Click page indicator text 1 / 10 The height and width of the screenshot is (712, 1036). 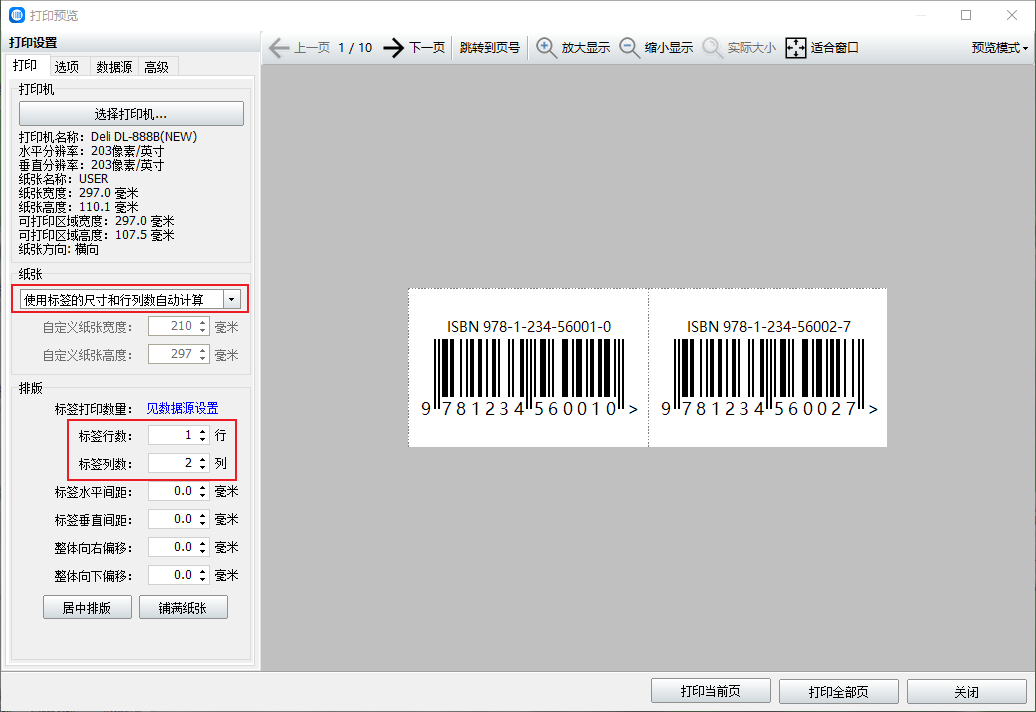[x=355, y=48]
